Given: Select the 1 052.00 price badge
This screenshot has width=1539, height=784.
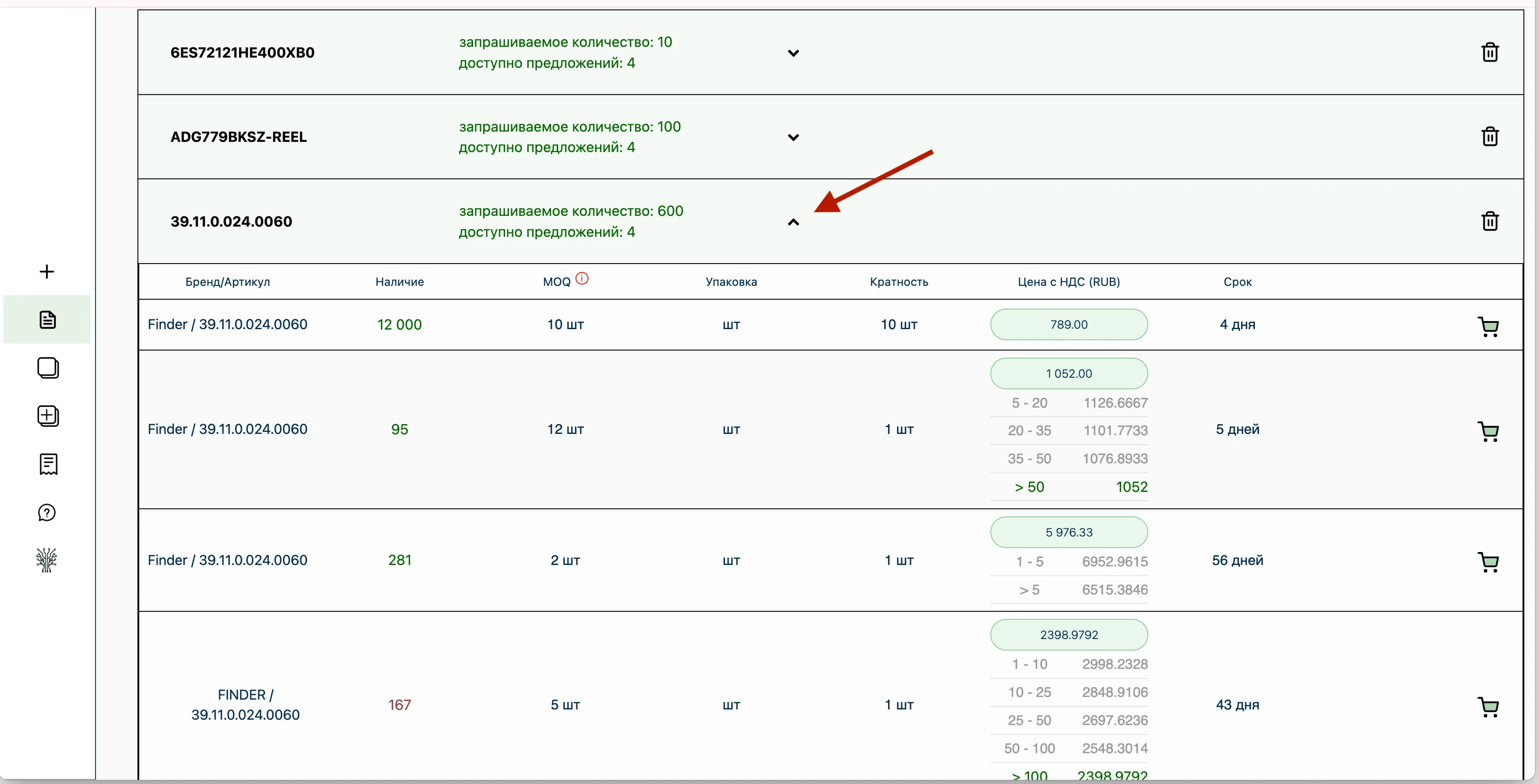Looking at the screenshot, I should pos(1068,373).
